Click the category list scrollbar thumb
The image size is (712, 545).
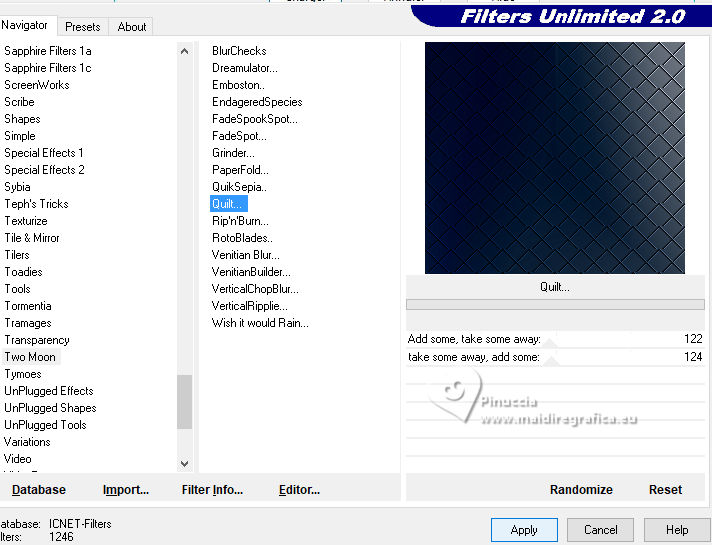tap(184, 401)
